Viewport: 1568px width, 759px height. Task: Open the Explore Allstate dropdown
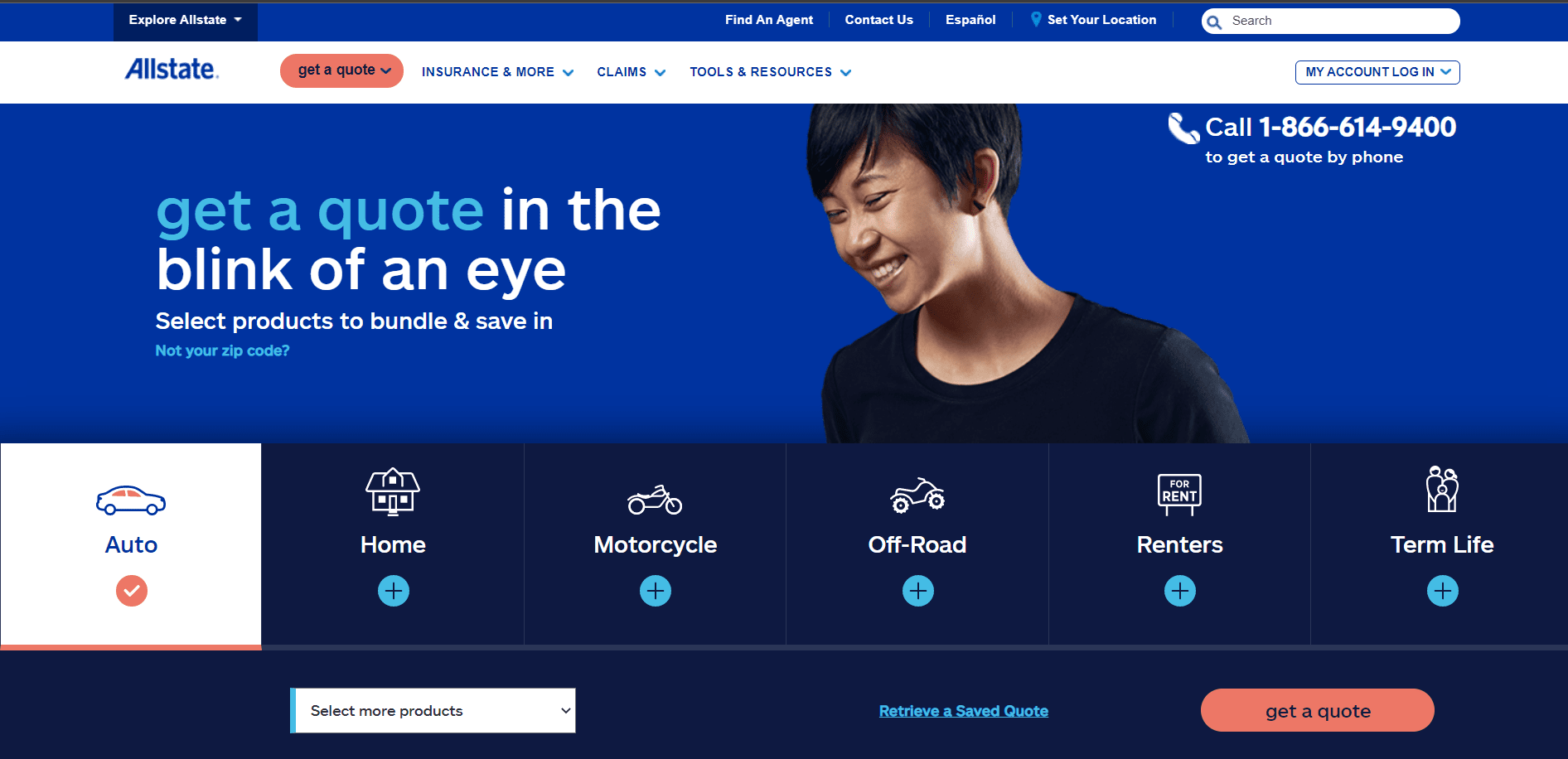(x=186, y=21)
